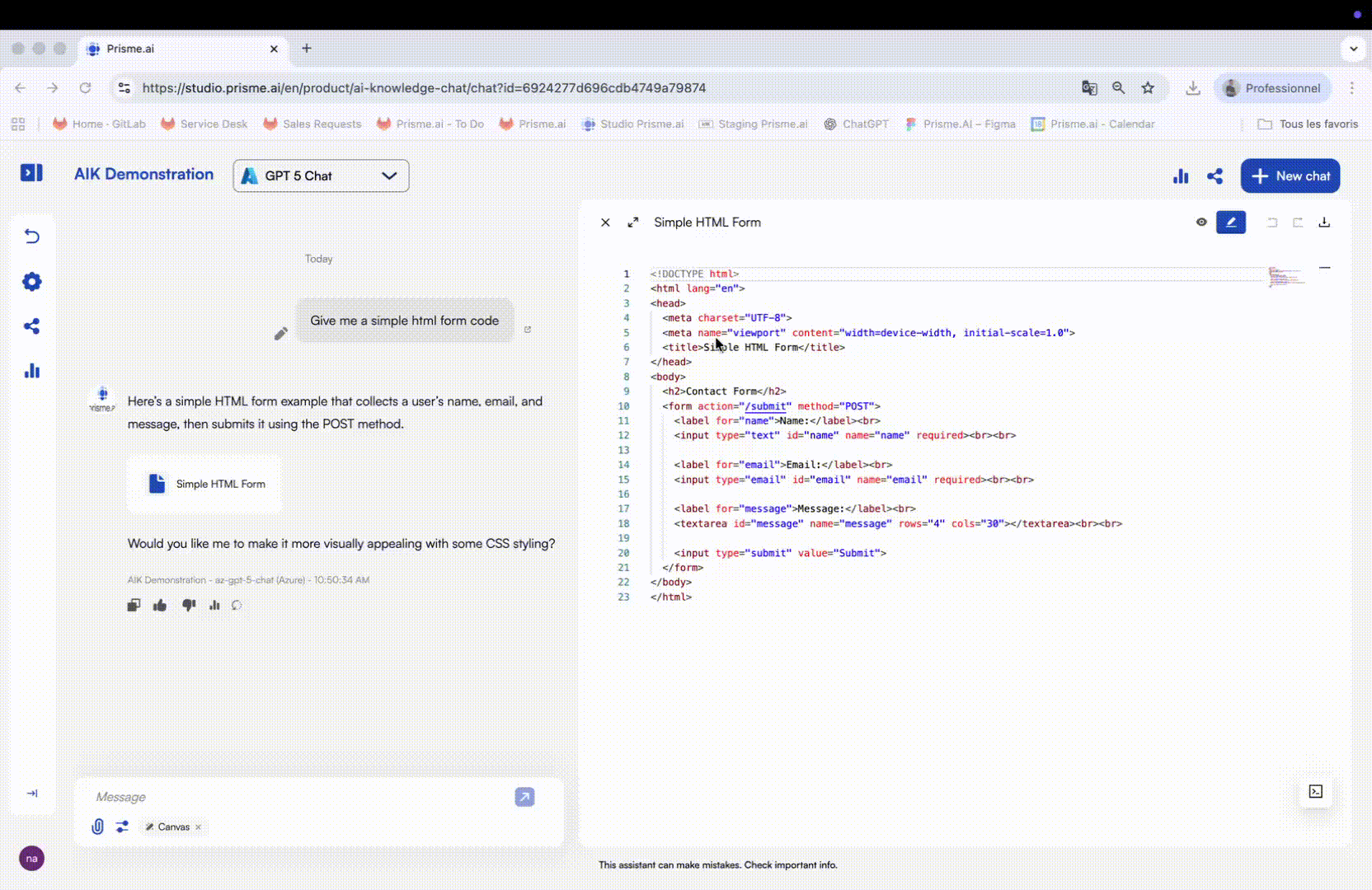Copy the assistant response
The height and width of the screenshot is (890, 1372).
pos(134,605)
